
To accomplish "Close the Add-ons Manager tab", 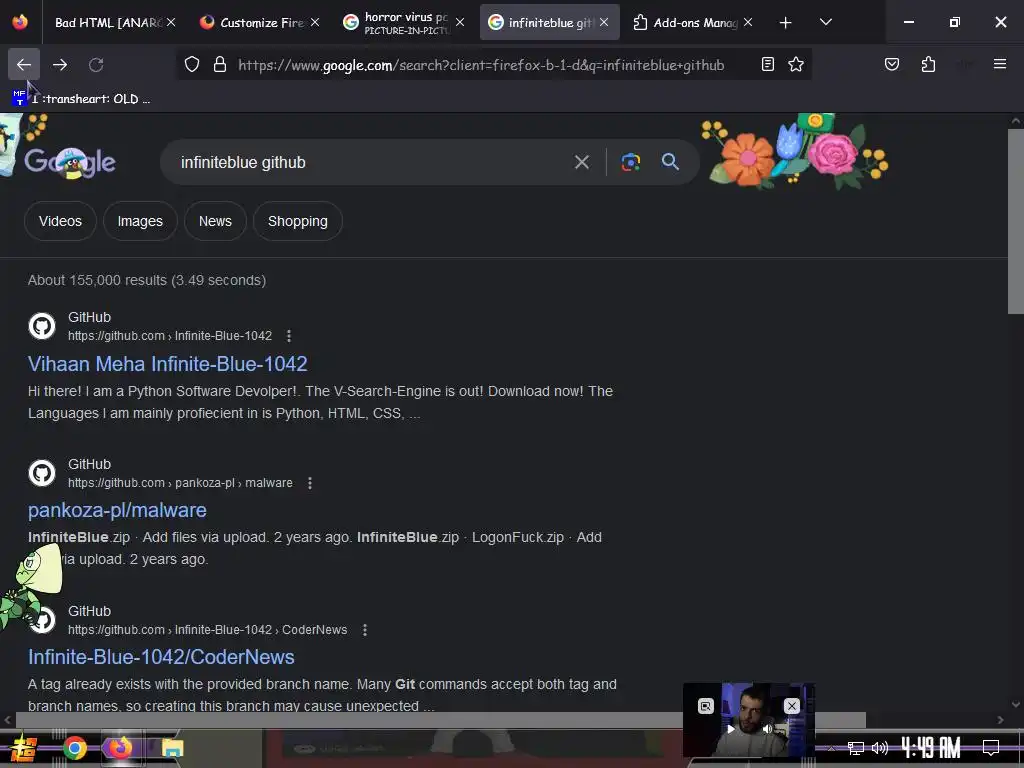I will [x=748, y=22].
